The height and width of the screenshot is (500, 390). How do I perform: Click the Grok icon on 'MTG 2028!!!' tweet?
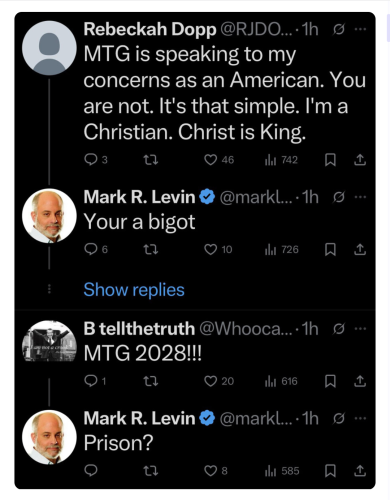(x=338, y=329)
